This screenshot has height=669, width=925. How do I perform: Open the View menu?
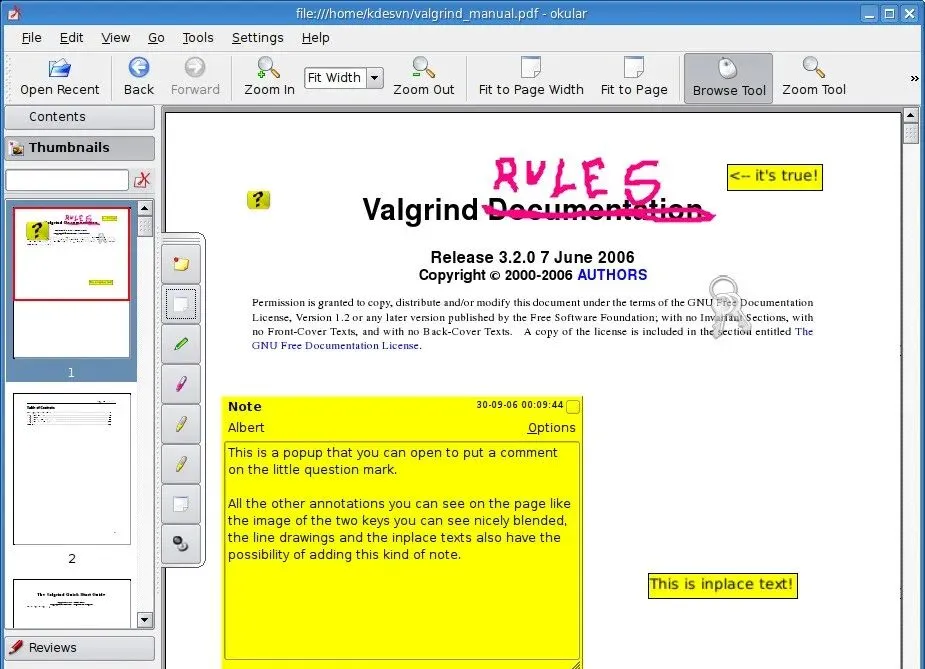pyautogui.click(x=115, y=38)
